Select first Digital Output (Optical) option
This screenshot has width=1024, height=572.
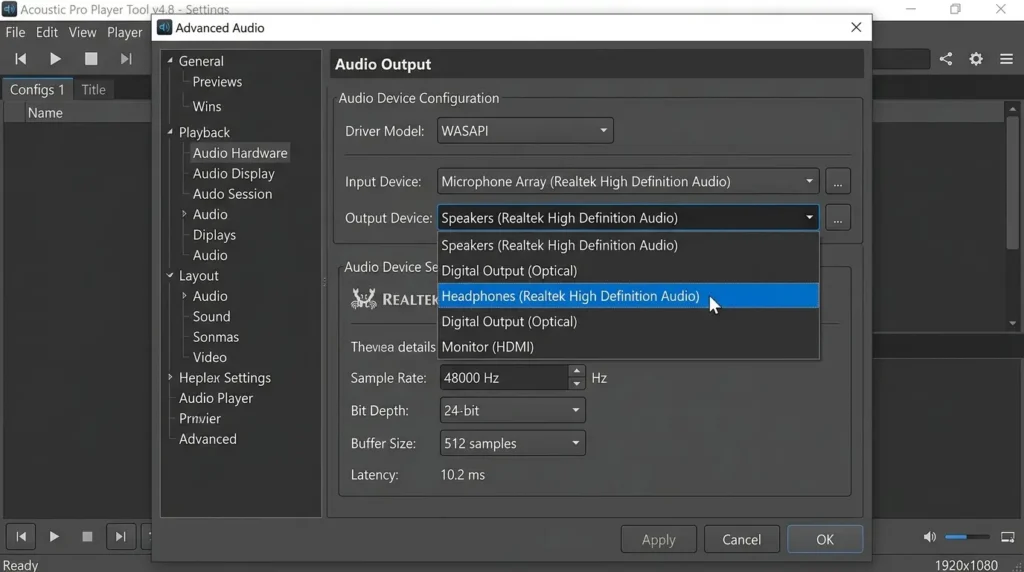628,270
